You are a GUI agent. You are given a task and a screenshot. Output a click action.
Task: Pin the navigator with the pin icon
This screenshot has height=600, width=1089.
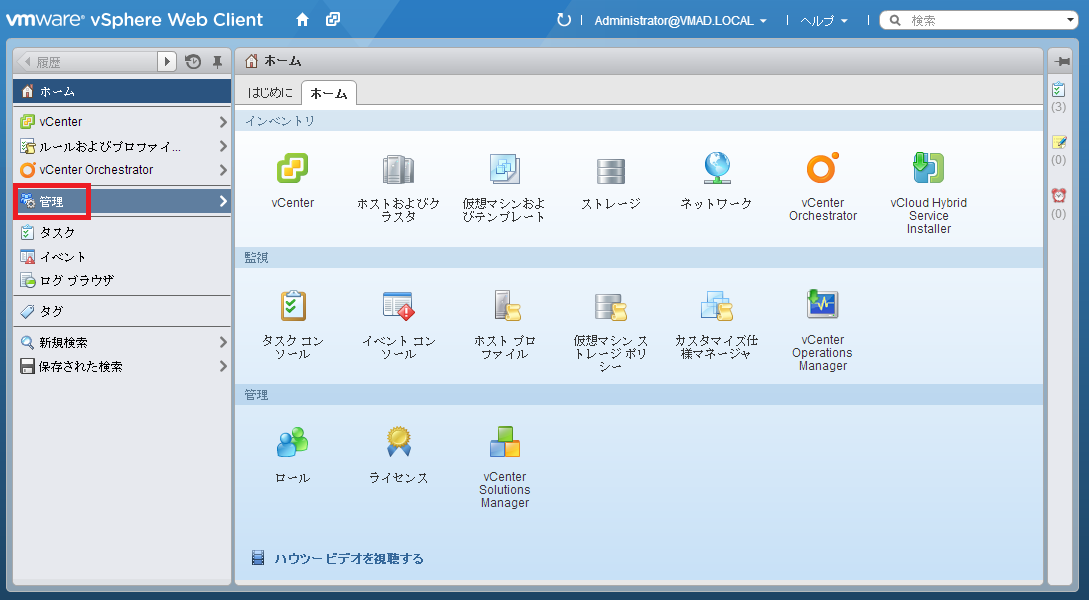[217, 62]
